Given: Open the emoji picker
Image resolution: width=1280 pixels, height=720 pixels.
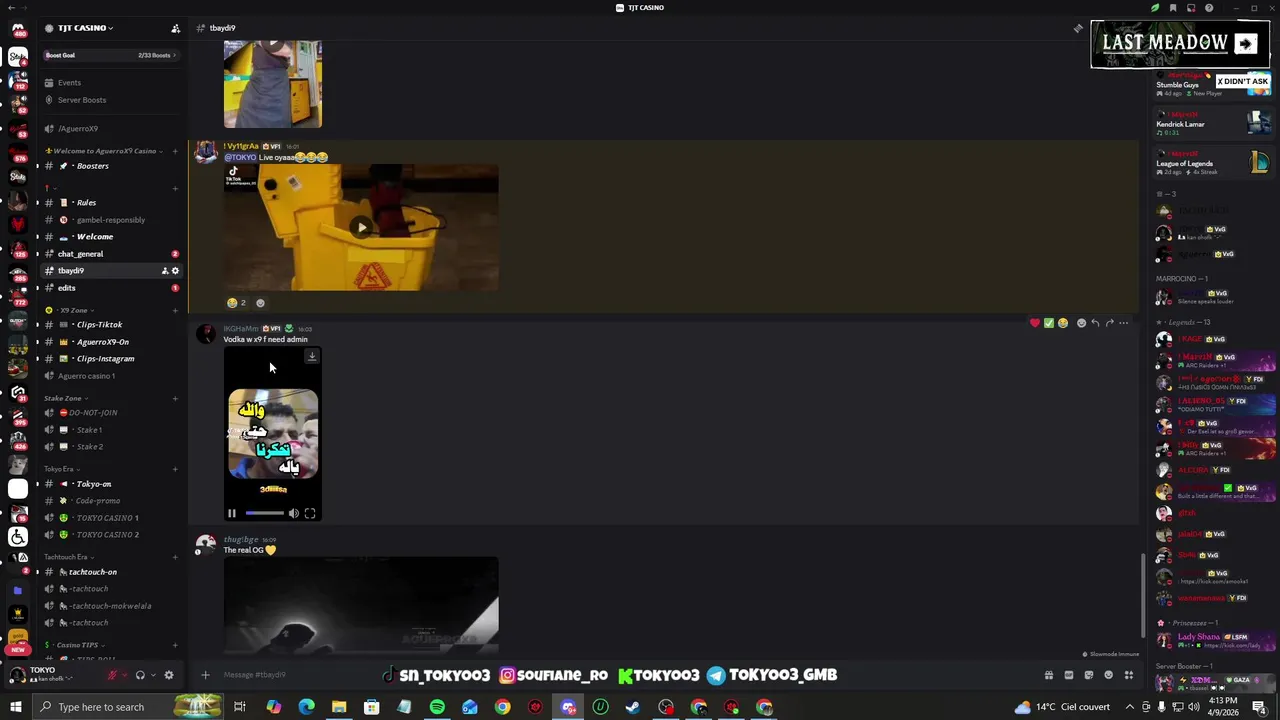Looking at the screenshot, I should [x=1108, y=675].
